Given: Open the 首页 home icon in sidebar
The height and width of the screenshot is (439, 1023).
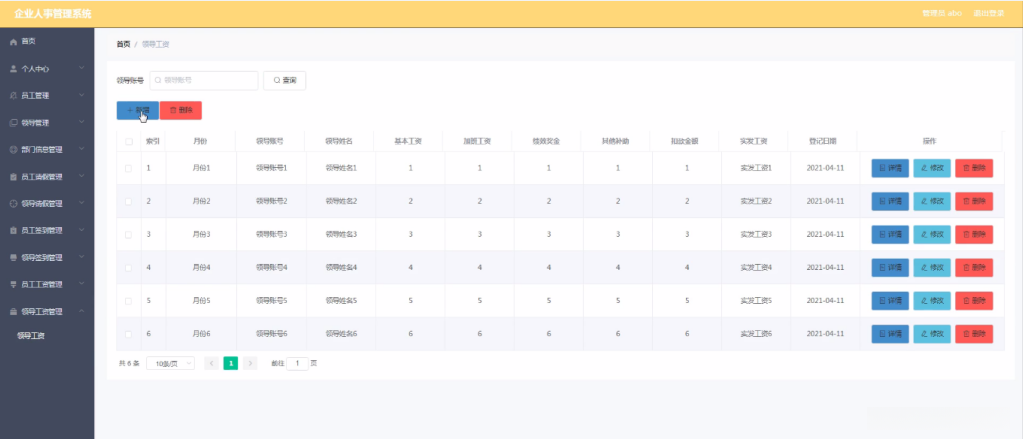Looking at the screenshot, I should coord(13,41).
